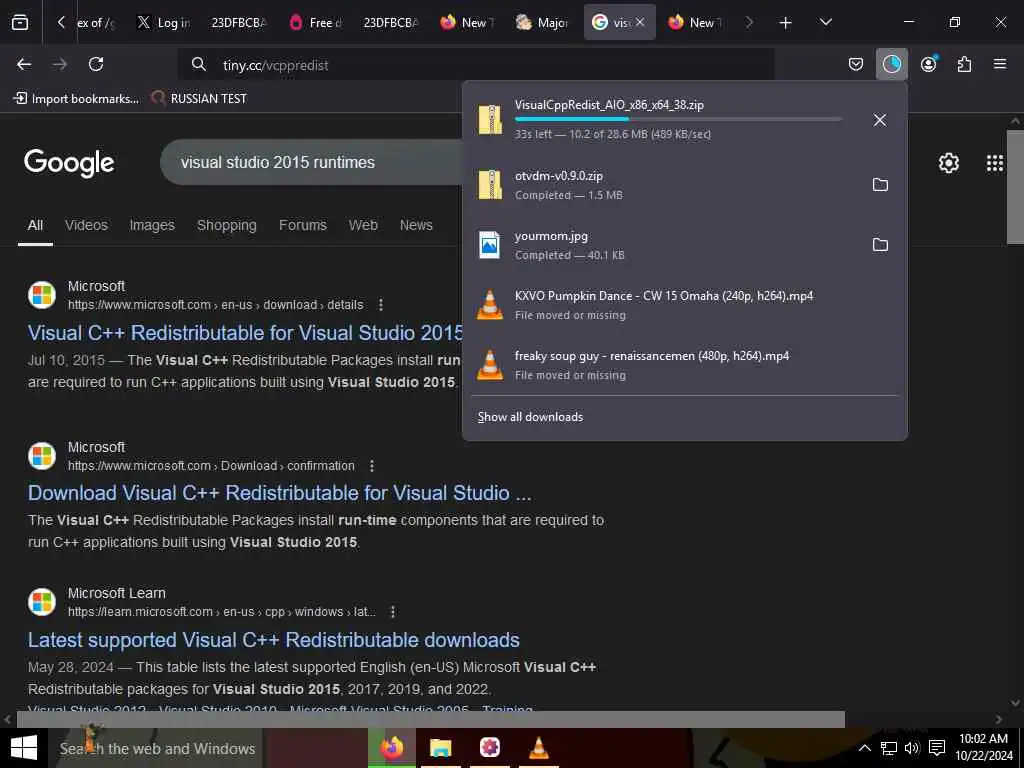Open the list all tabs dropdown
The image size is (1024, 768).
[x=825, y=23]
